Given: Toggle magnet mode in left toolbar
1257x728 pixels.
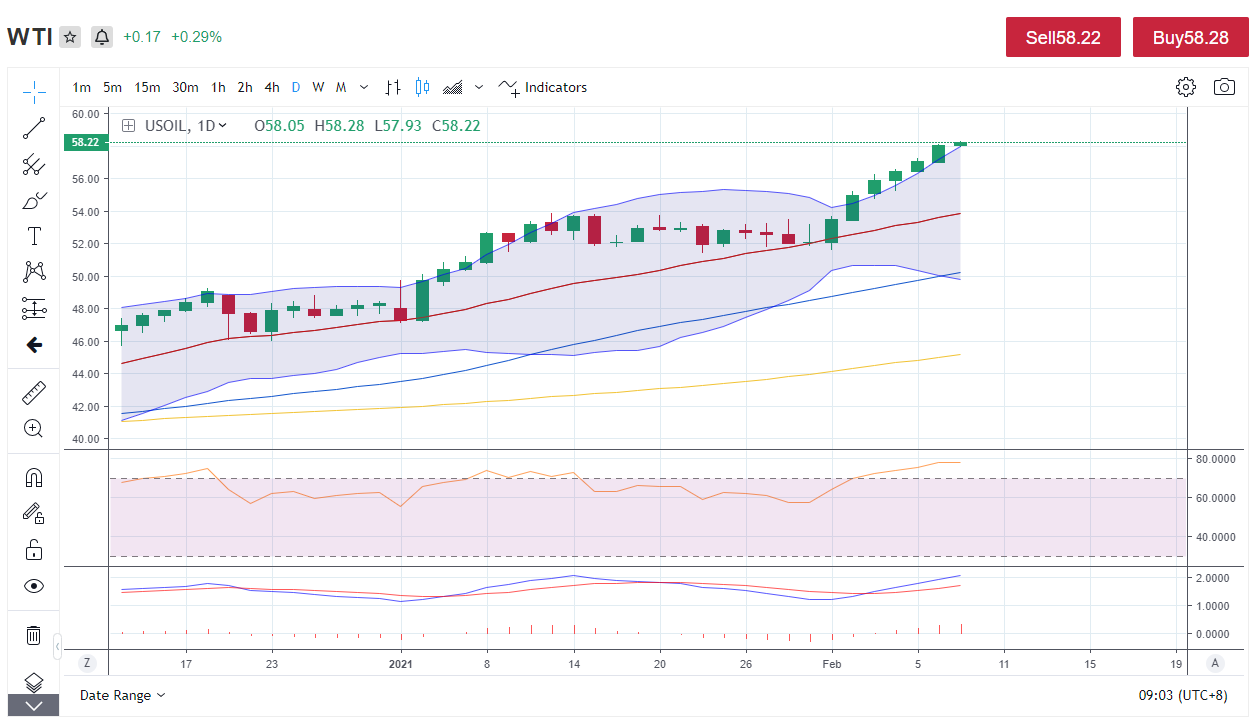Looking at the screenshot, I should tap(34, 478).
